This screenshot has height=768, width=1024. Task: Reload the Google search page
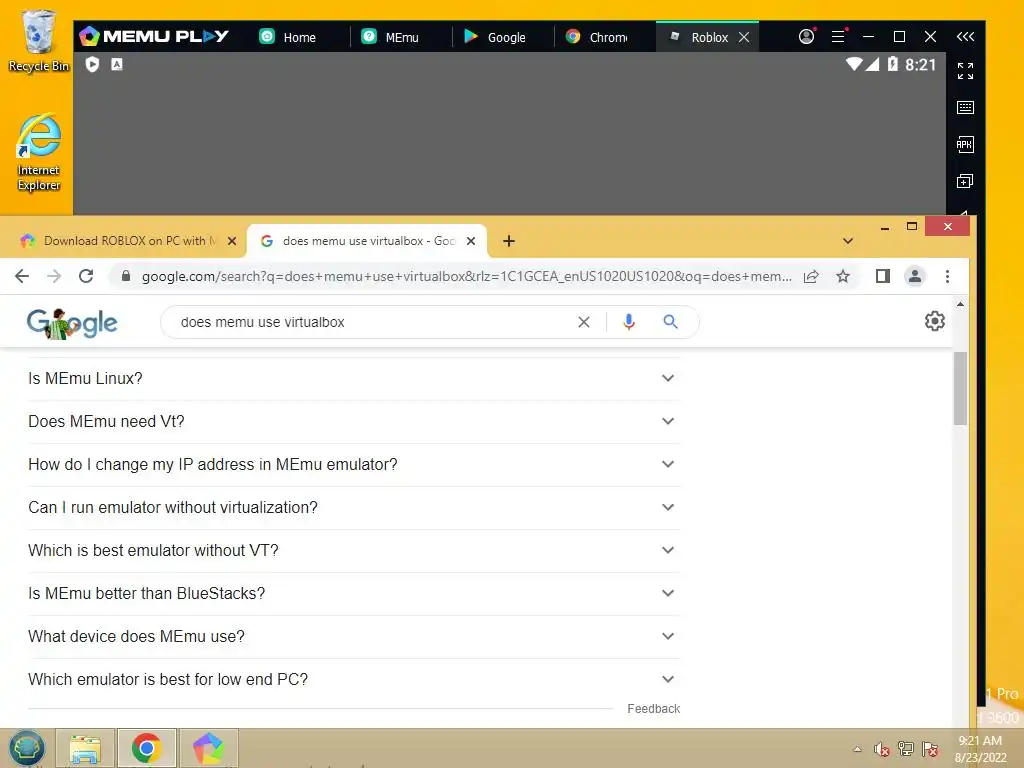point(86,276)
